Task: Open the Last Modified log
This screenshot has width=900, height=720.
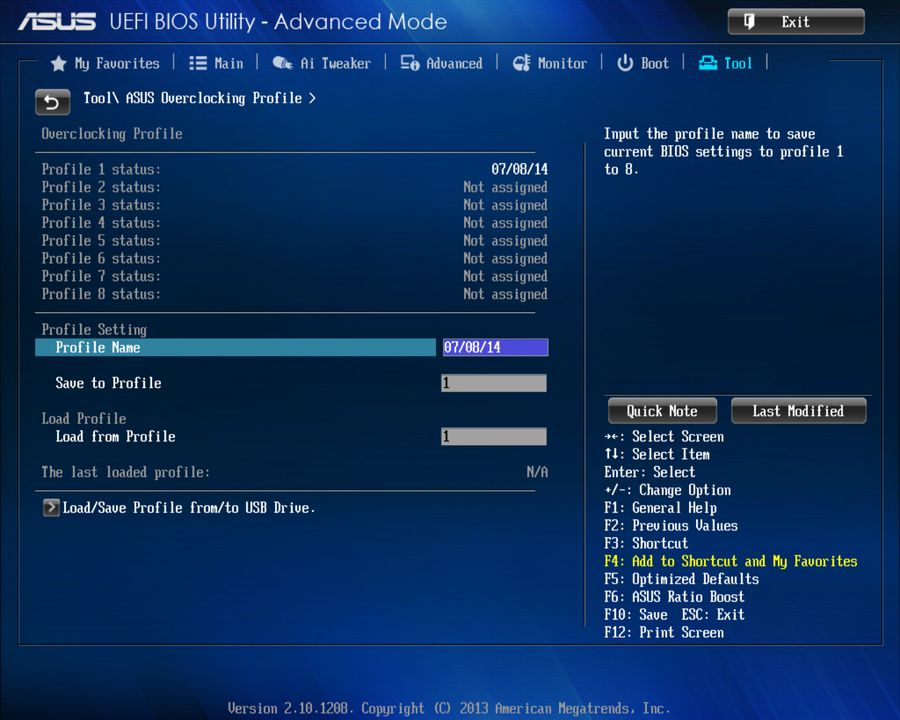Action: [798, 410]
